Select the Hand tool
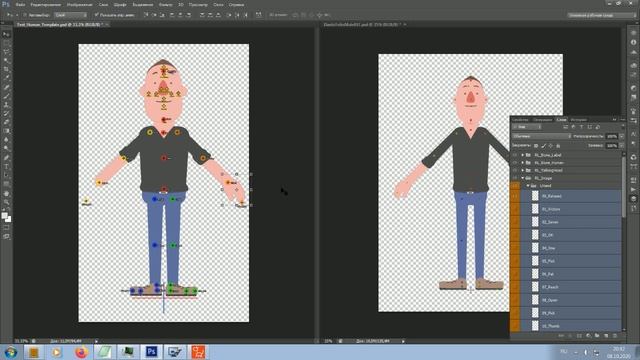640x360 pixels. [x=6, y=193]
